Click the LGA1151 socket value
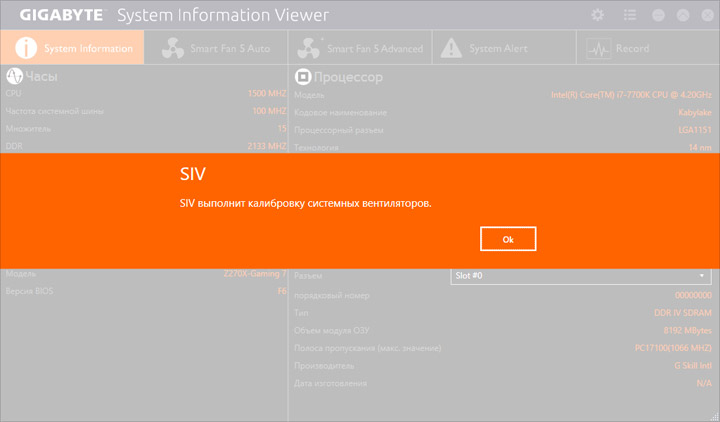This screenshot has width=720, height=422. (695, 130)
